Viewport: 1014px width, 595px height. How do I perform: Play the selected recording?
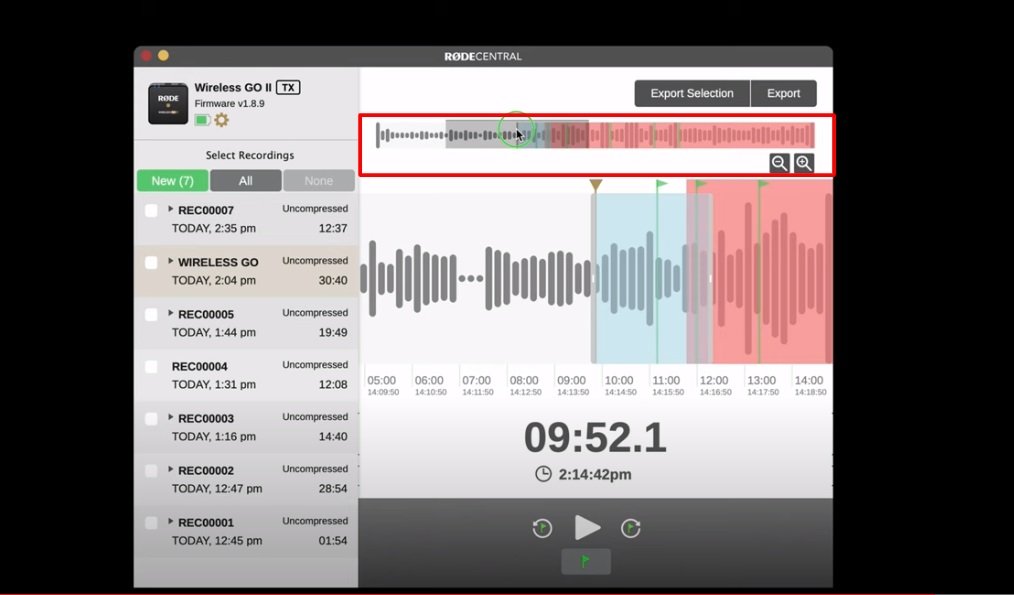point(587,528)
